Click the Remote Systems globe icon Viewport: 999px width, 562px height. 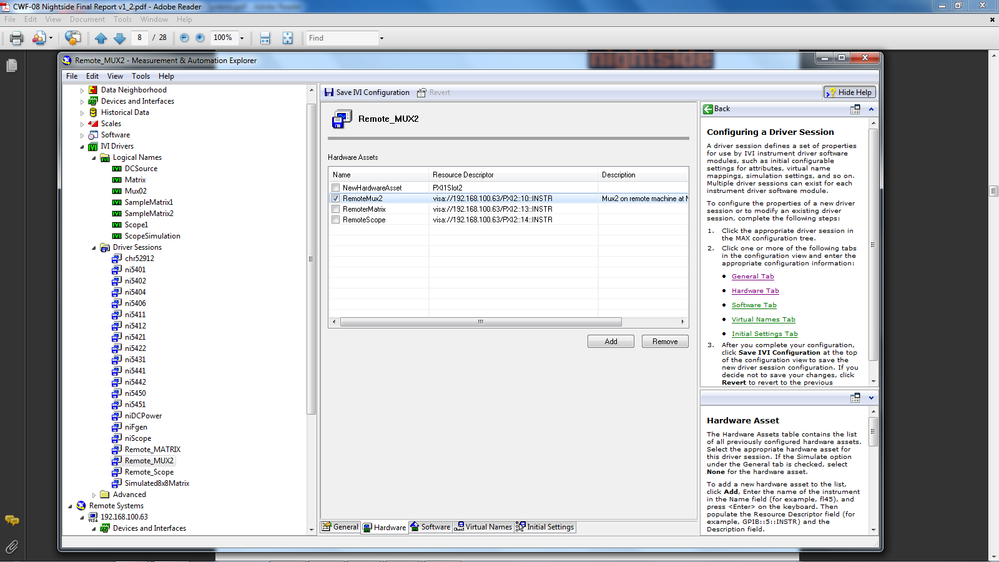pyautogui.click(x=81, y=506)
